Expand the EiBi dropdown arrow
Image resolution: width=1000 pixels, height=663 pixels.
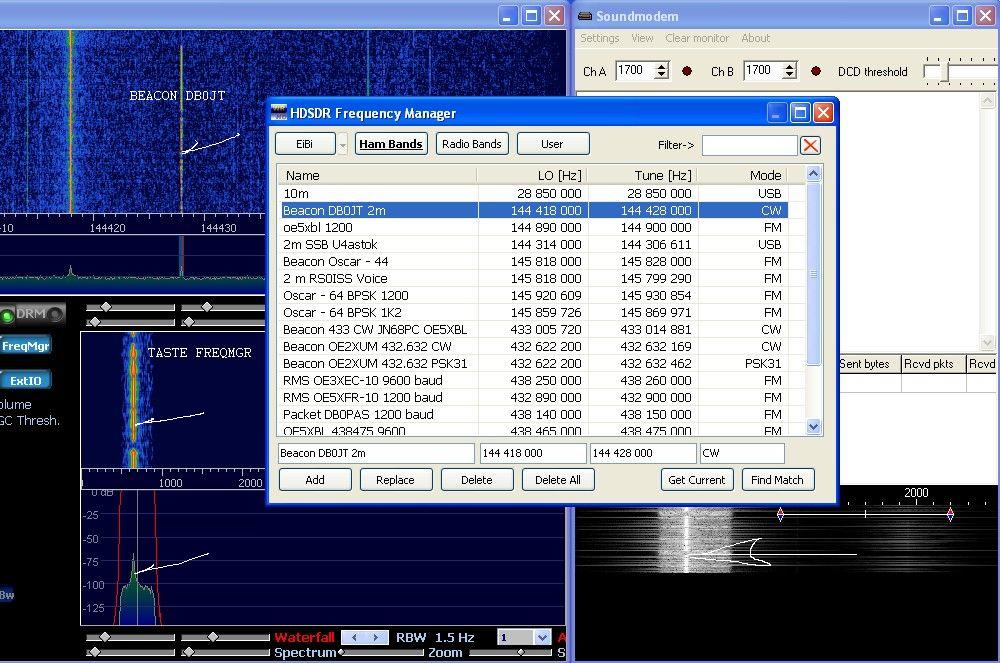pos(342,145)
